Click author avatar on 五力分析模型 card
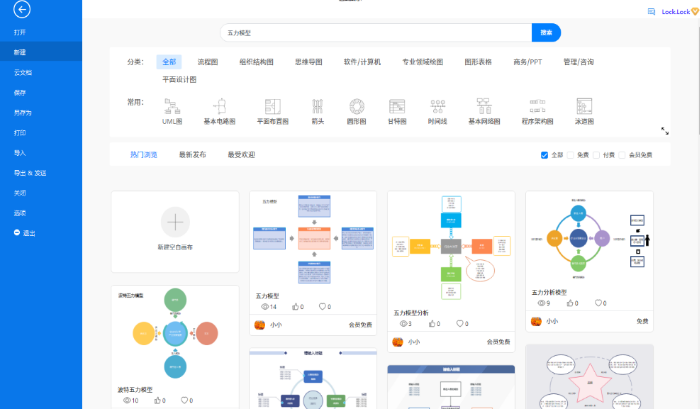This screenshot has height=411, width=700. (536, 321)
